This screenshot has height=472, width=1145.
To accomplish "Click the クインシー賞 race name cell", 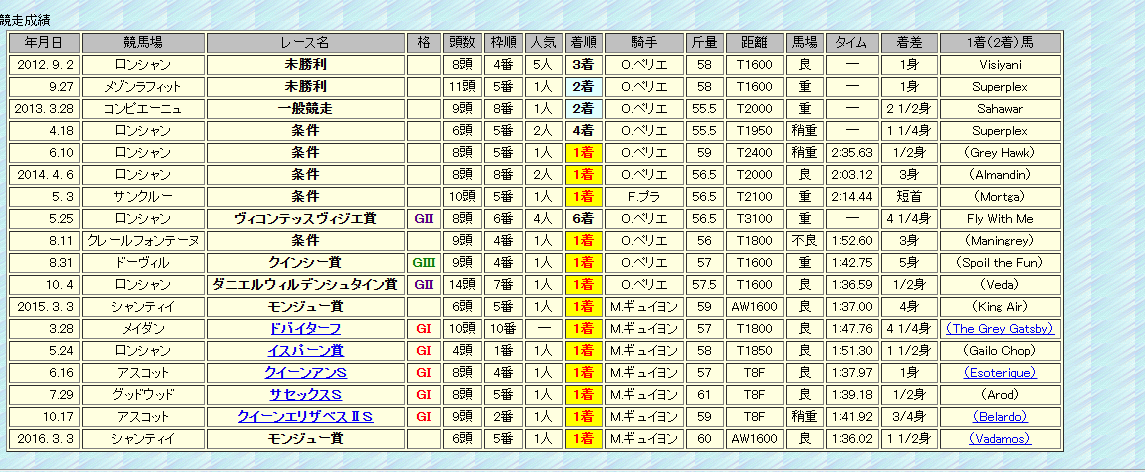I will click(x=305, y=263).
